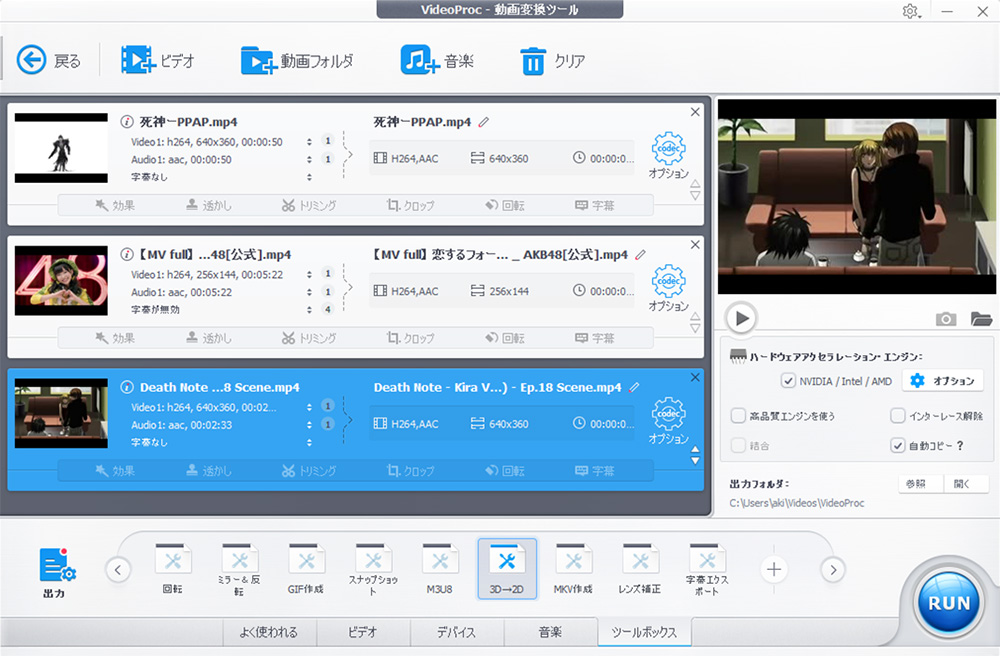Take a snapshot with the camera icon
Viewport: 1000px width, 656px height.
[946, 319]
